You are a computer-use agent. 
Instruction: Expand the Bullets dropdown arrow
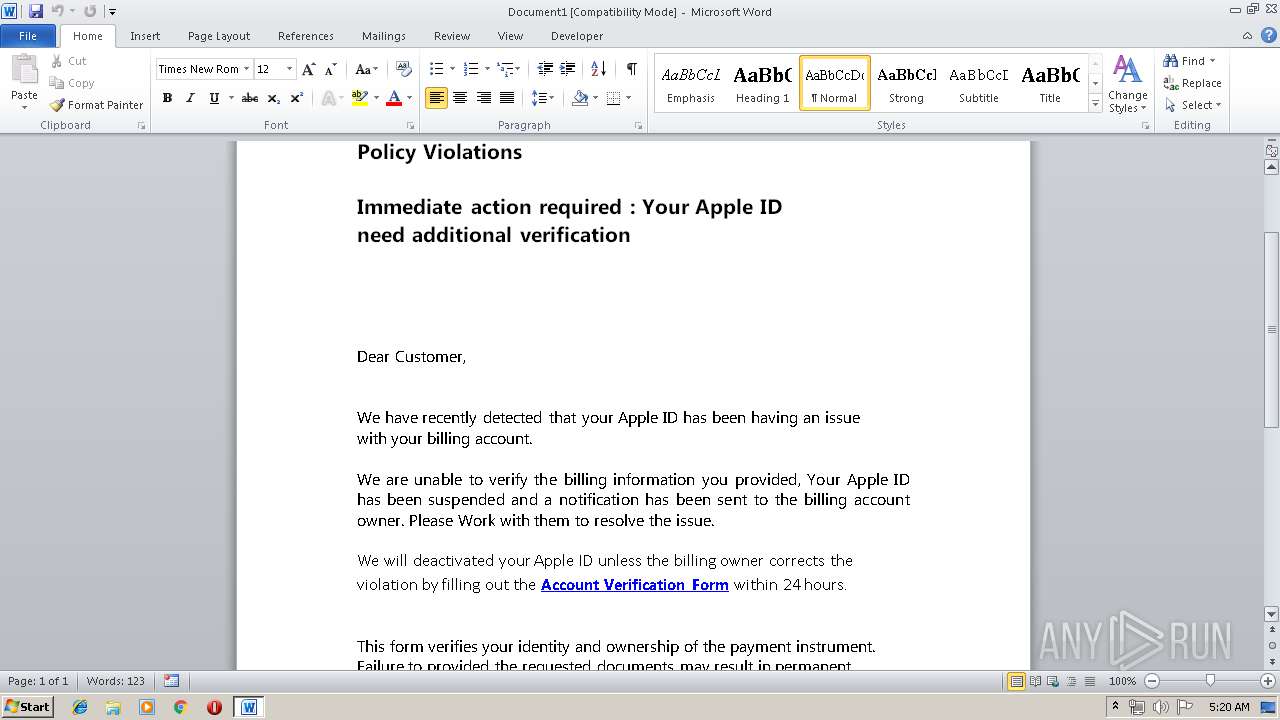click(452, 69)
